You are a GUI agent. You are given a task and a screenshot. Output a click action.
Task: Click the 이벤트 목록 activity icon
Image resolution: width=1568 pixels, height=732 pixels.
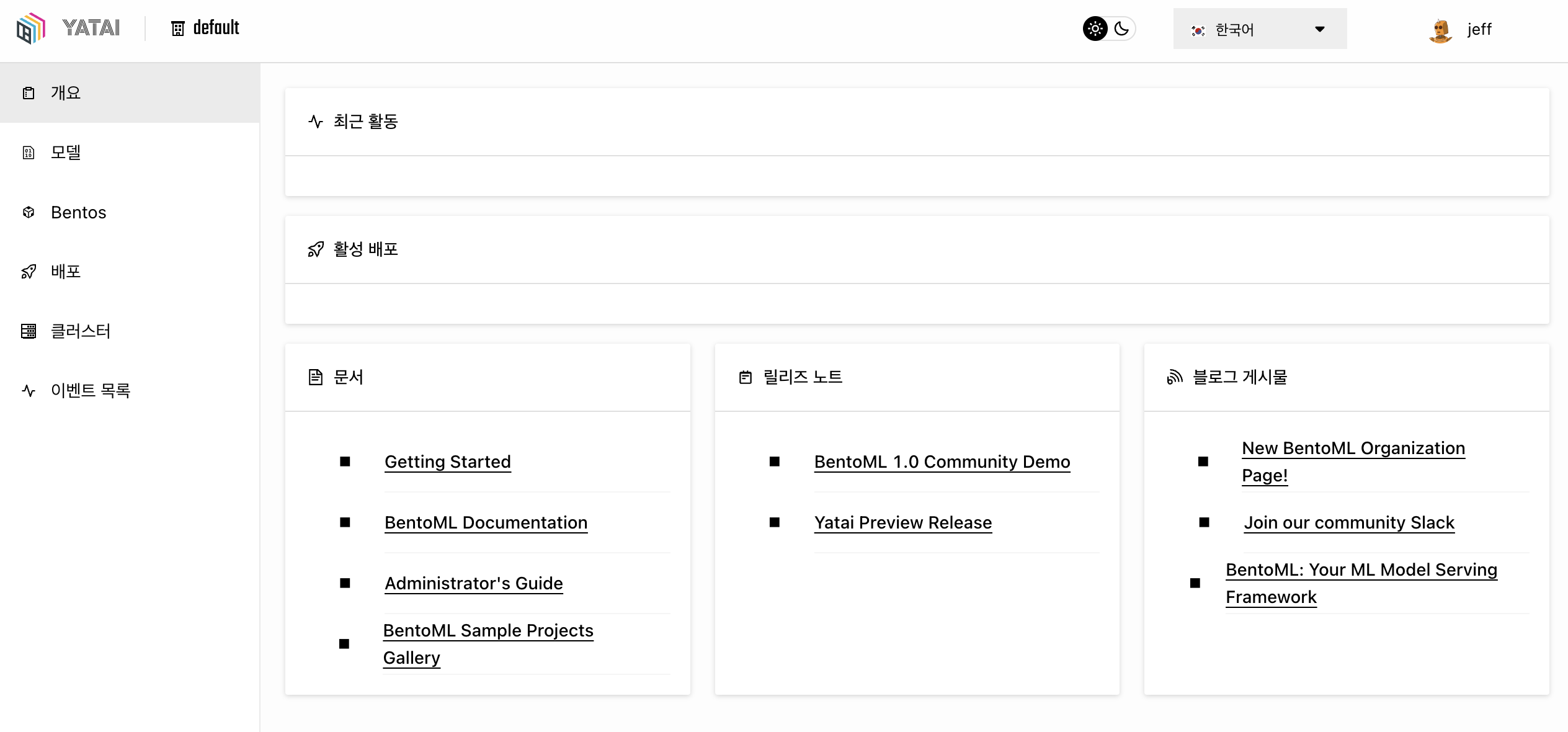tap(29, 390)
